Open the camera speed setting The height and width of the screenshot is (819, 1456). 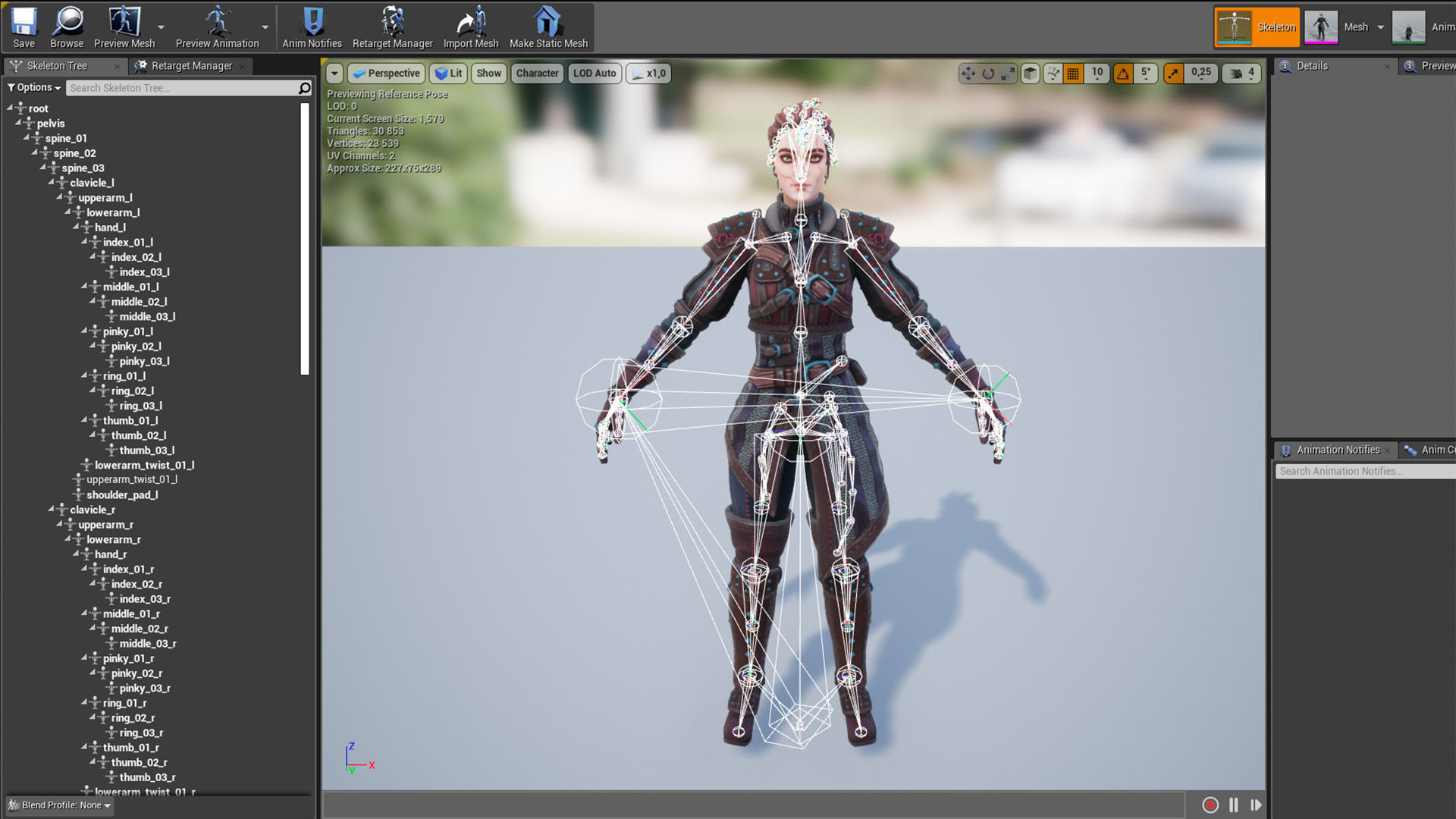(1243, 74)
